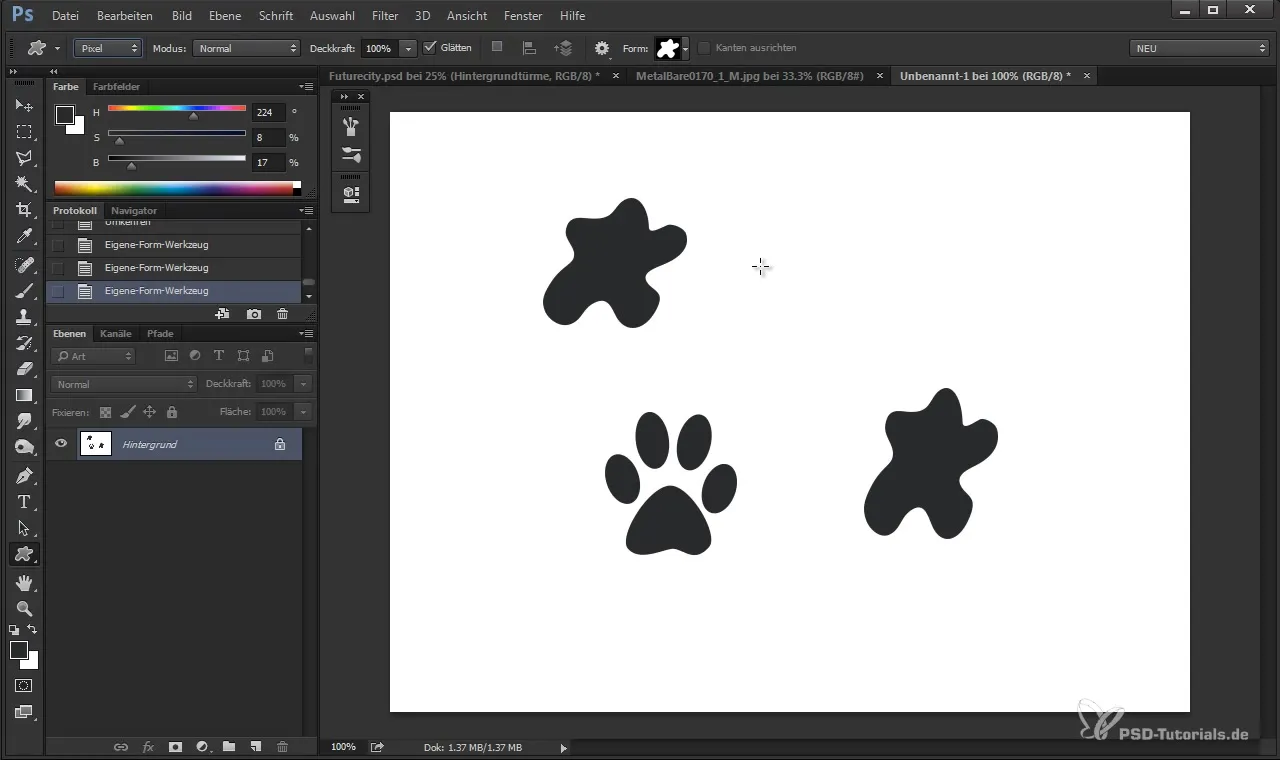1280x760 pixels.
Task: Switch to the Farbfelder tab
Action: (117, 87)
